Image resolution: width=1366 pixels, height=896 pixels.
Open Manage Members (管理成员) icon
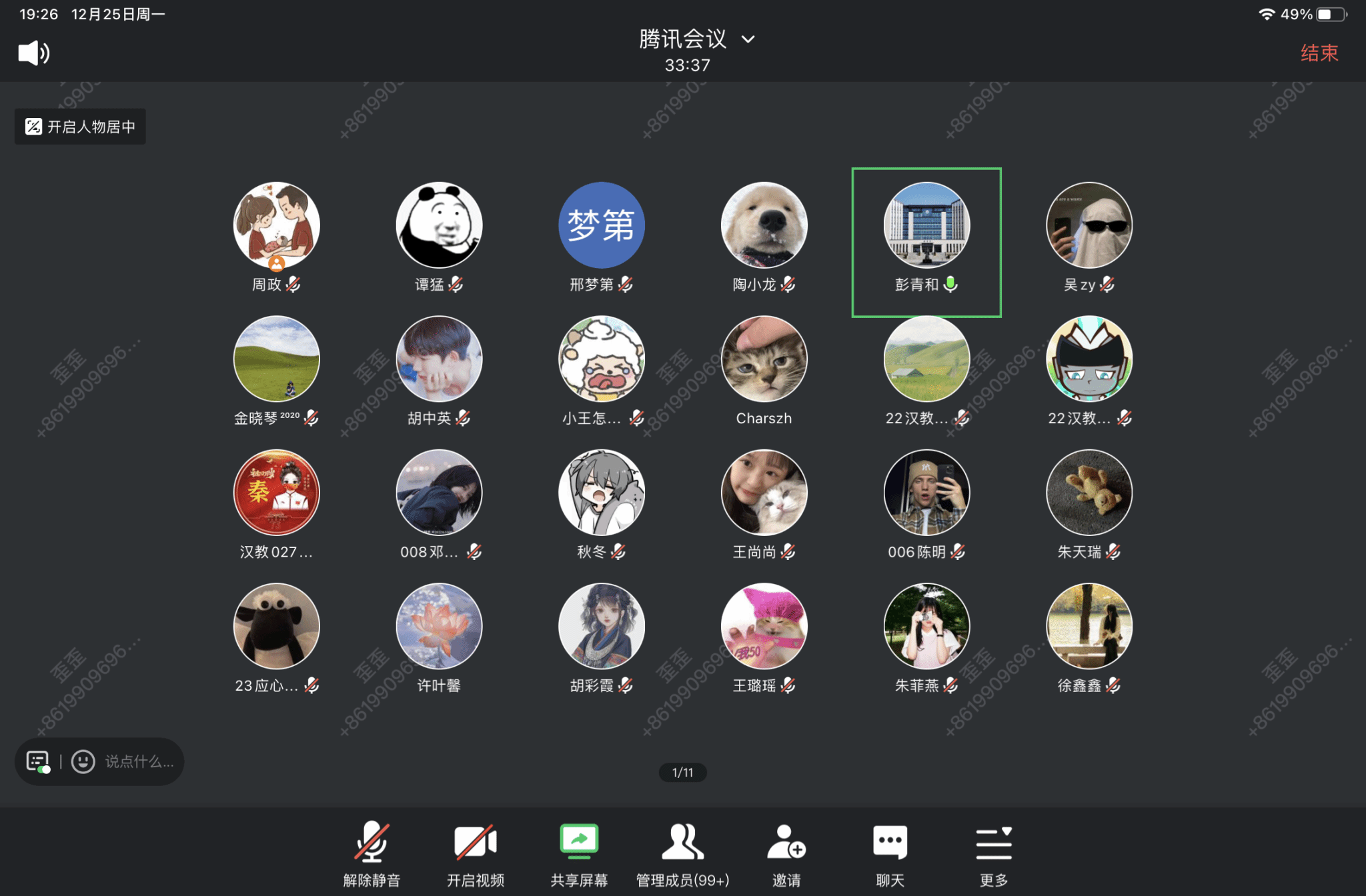(x=682, y=841)
